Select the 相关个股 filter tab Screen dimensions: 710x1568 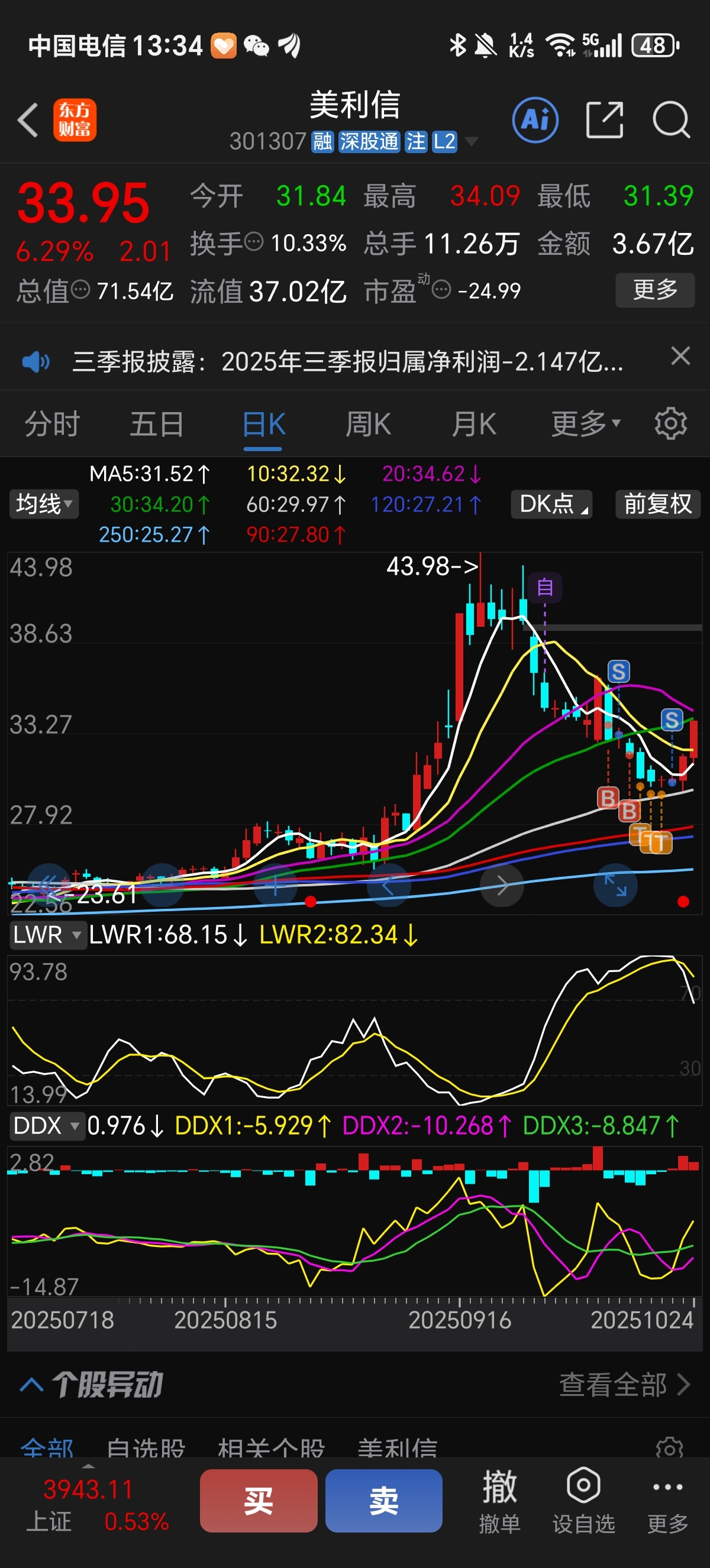271,1447
